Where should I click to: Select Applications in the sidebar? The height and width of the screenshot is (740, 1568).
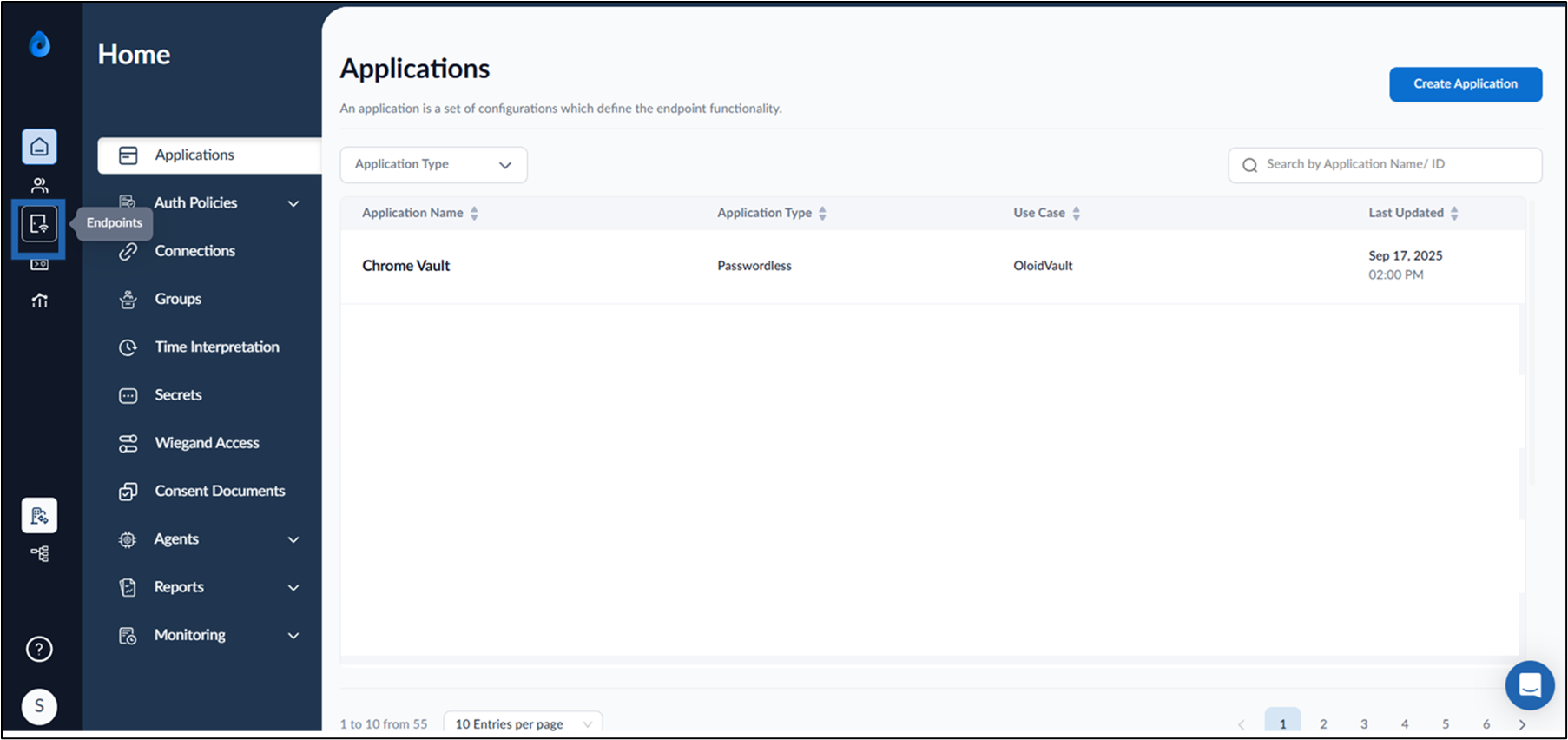point(209,155)
